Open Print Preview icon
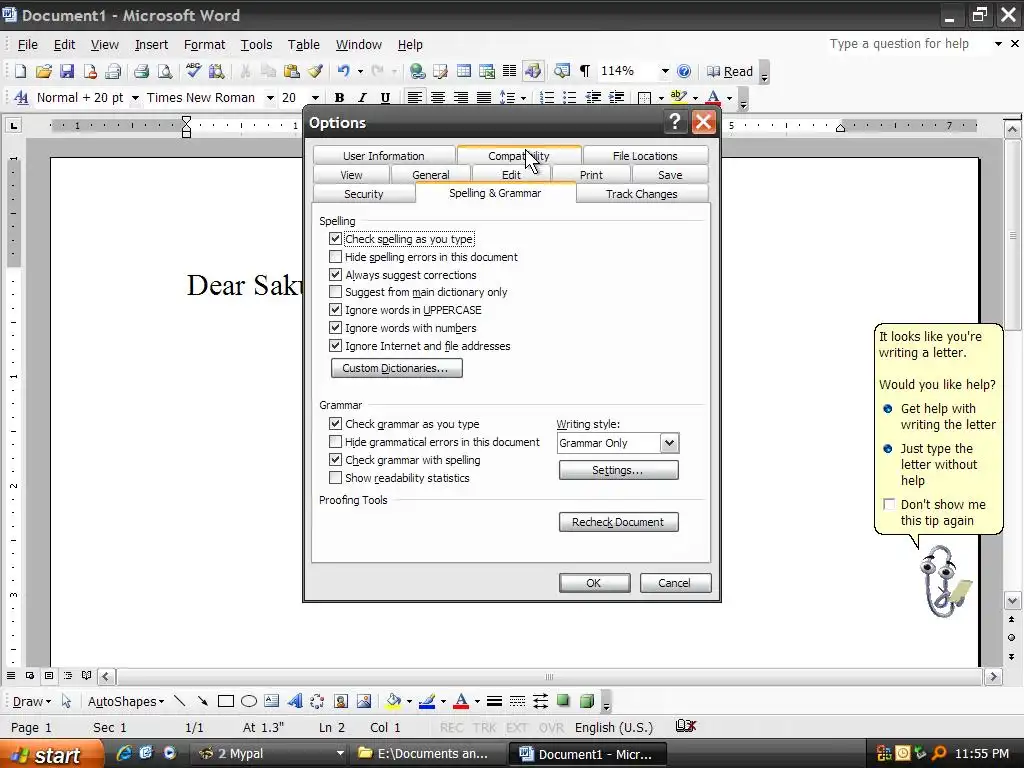1024x768 pixels. click(165, 71)
